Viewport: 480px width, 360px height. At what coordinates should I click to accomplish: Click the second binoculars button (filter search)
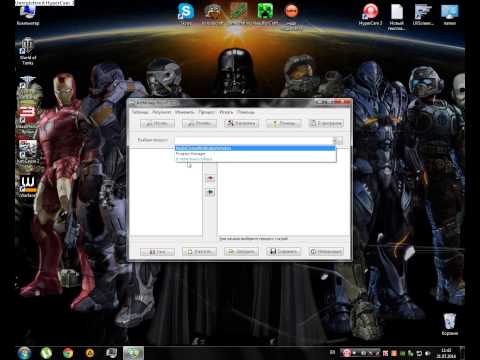199,123
